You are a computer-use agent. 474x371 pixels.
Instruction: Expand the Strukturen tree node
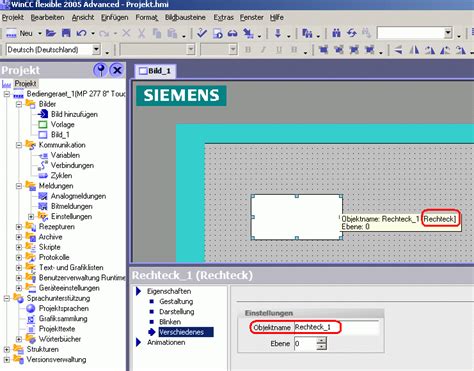click(x=7, y=350)
